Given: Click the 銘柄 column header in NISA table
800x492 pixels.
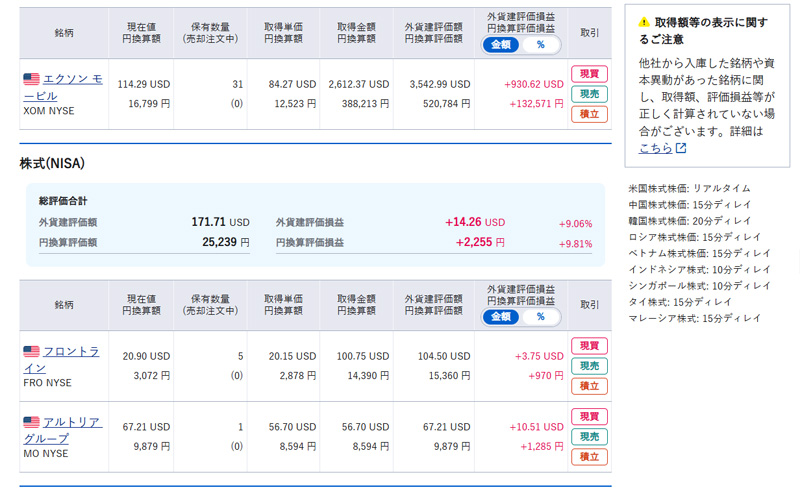Looking at the screenshot, I should tap(64, 305).
